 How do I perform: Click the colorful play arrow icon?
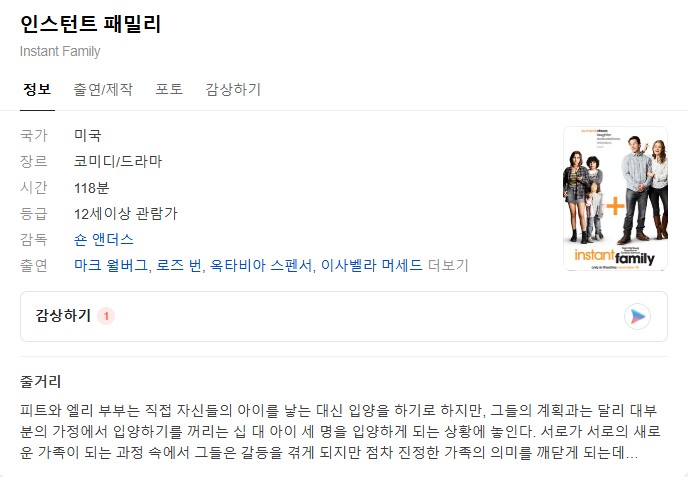(637, 316)
